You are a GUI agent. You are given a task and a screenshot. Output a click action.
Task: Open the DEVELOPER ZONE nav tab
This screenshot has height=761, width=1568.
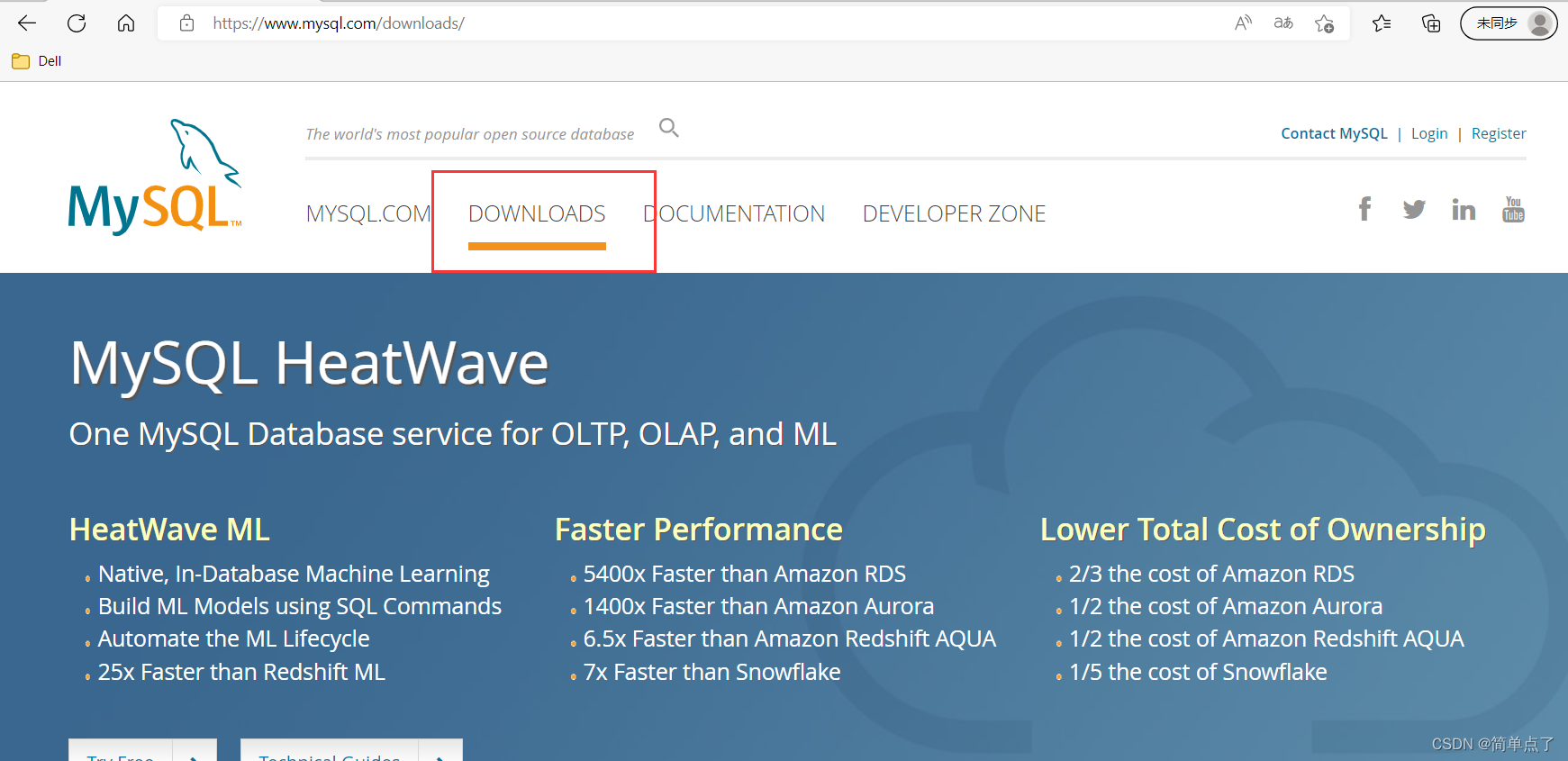pos(954,213)
